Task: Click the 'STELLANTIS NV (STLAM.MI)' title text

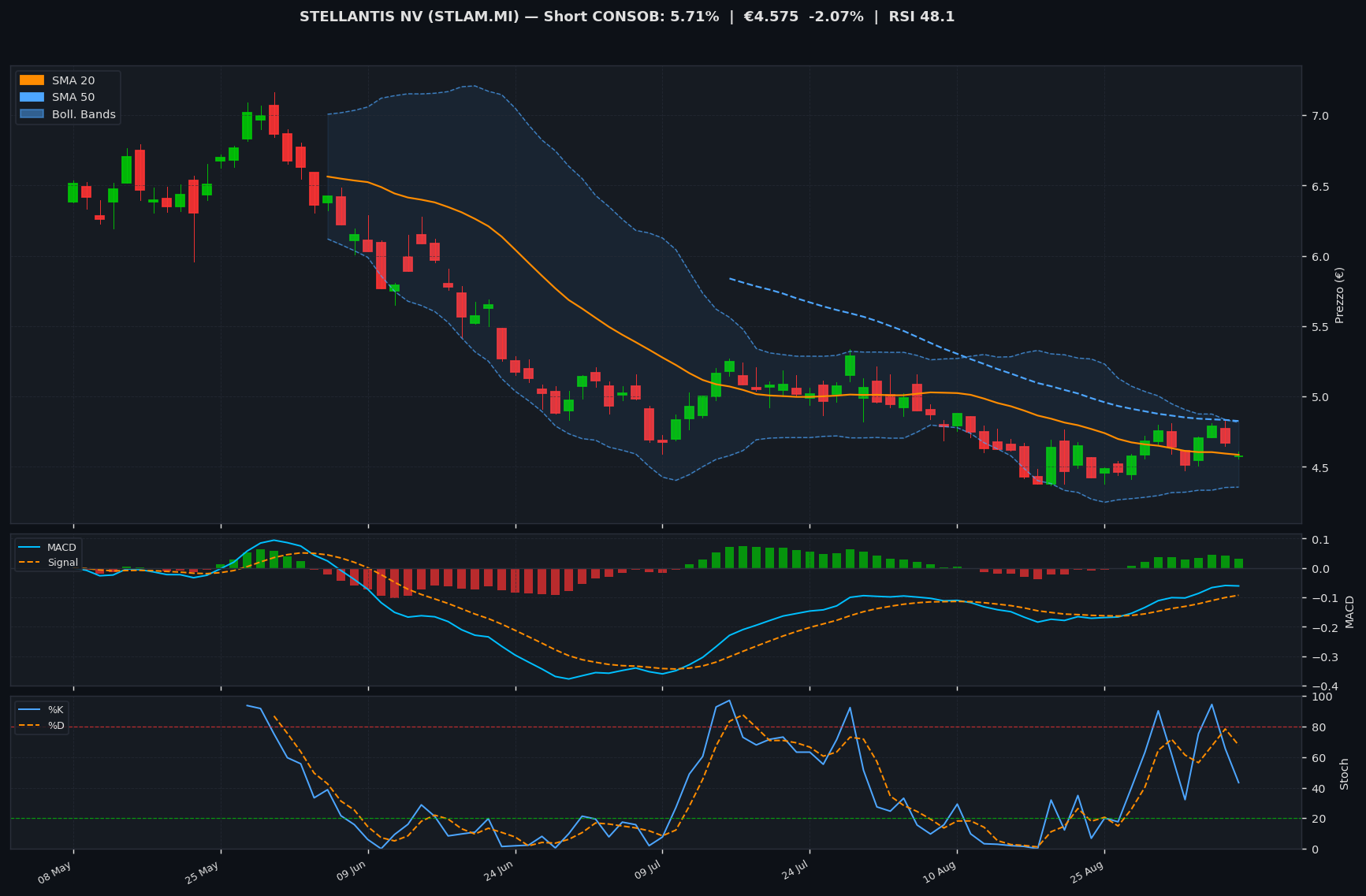Action: pos(409,17)
